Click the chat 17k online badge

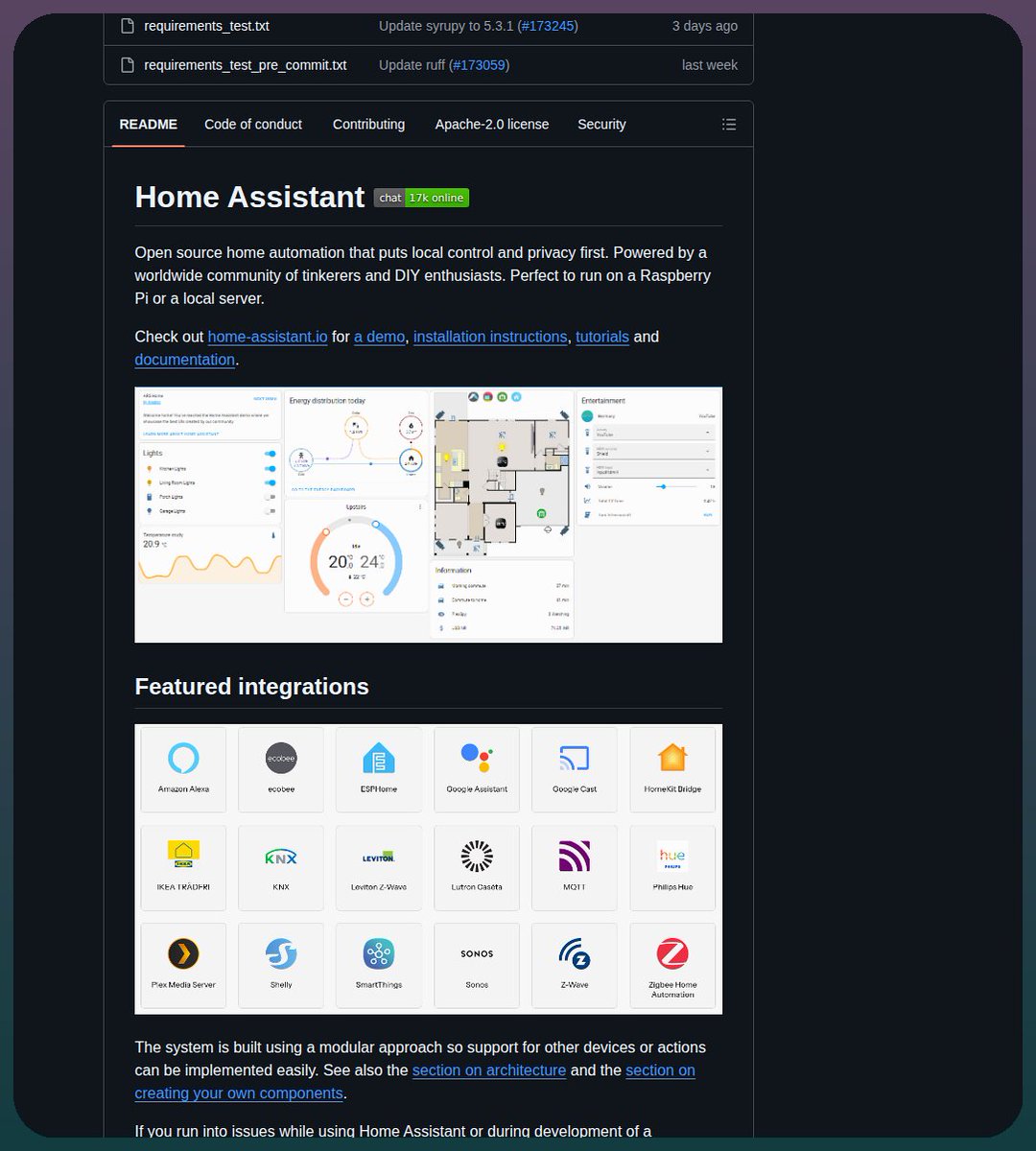click(x=421, y=198)
